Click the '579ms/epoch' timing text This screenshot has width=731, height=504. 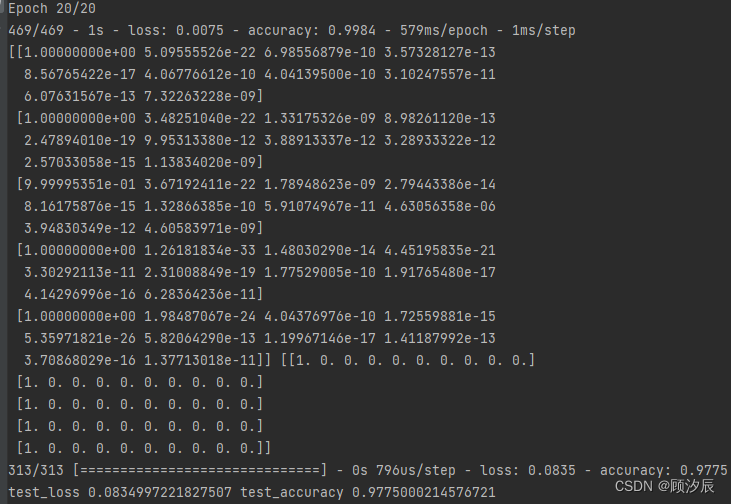tap(446, 31)
